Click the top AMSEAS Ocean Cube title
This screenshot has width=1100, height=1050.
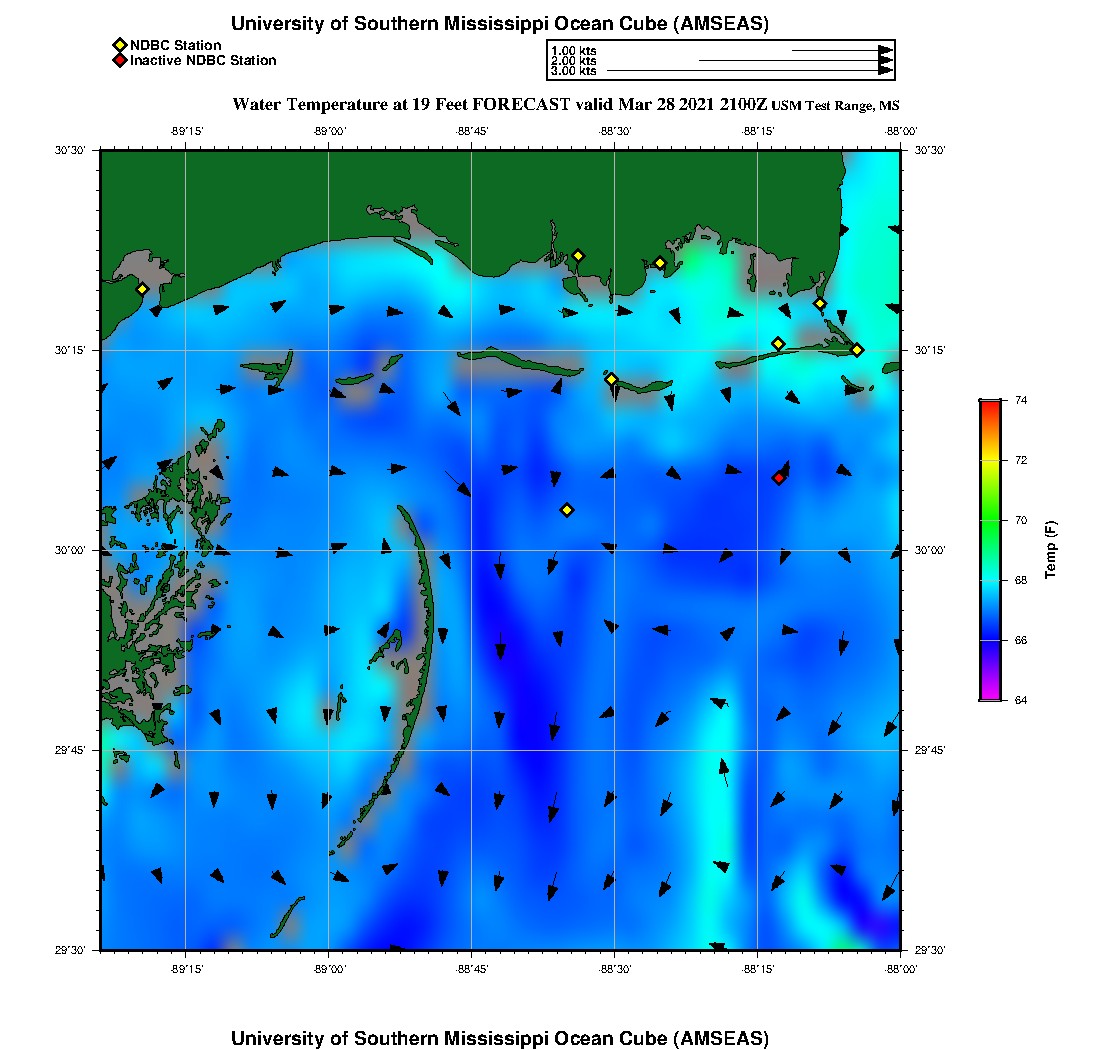point(499,24)
